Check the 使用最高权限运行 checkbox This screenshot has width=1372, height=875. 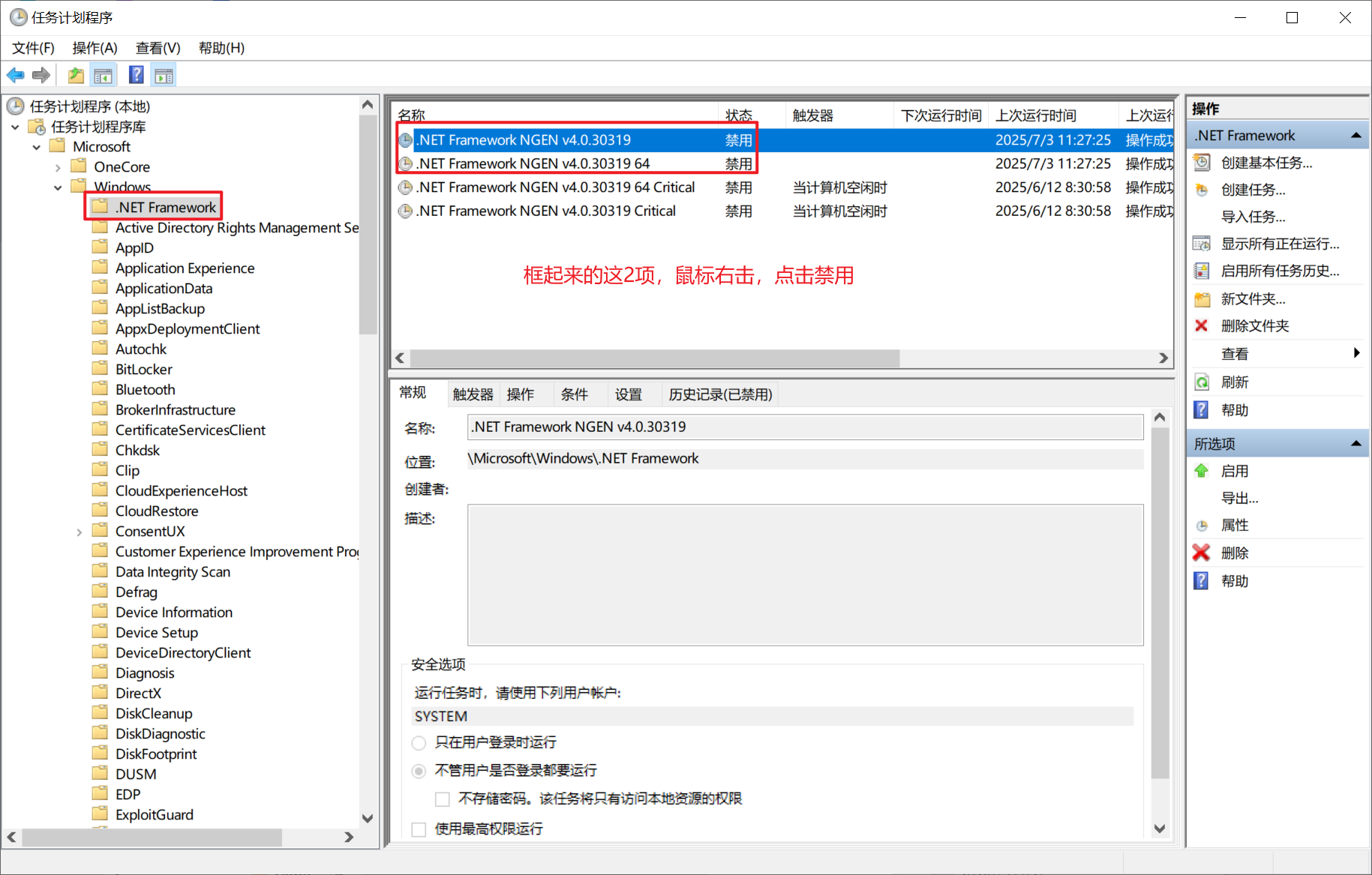pos(419,829)
